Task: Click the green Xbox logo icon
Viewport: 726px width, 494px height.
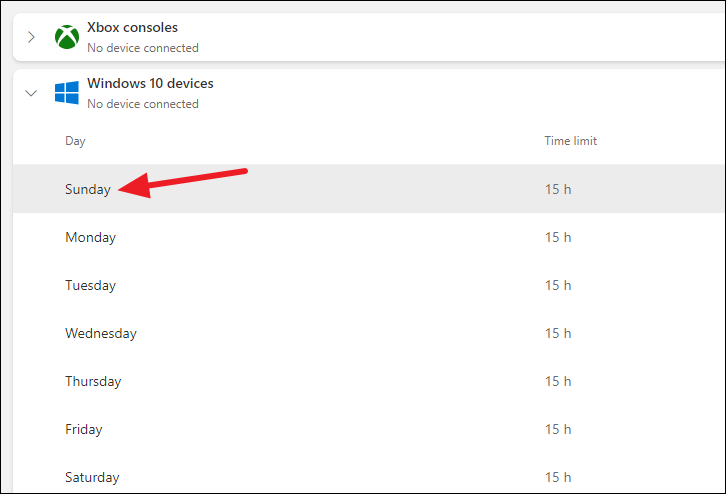Action: [67, 37]
